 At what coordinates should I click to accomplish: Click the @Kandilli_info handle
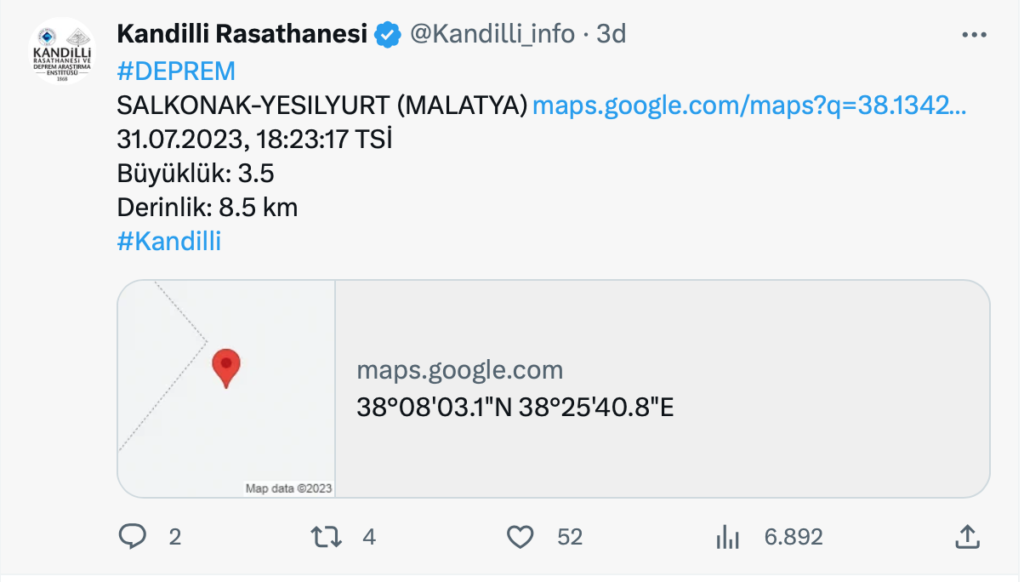click(x=488, y=33)
